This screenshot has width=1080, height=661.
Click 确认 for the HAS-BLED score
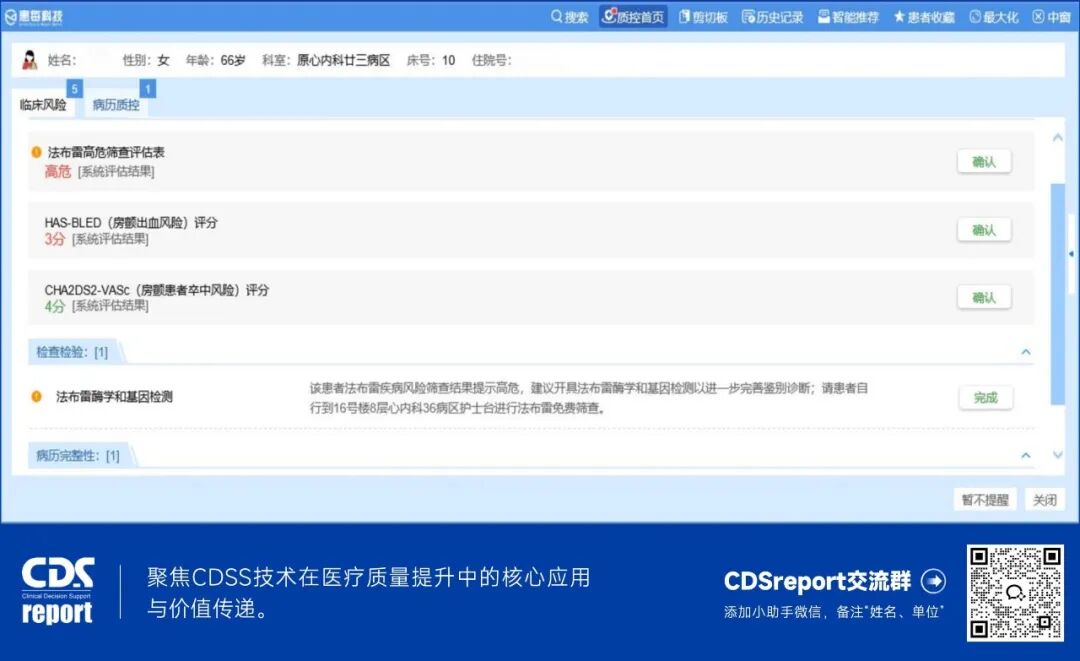tap(984, 229)
